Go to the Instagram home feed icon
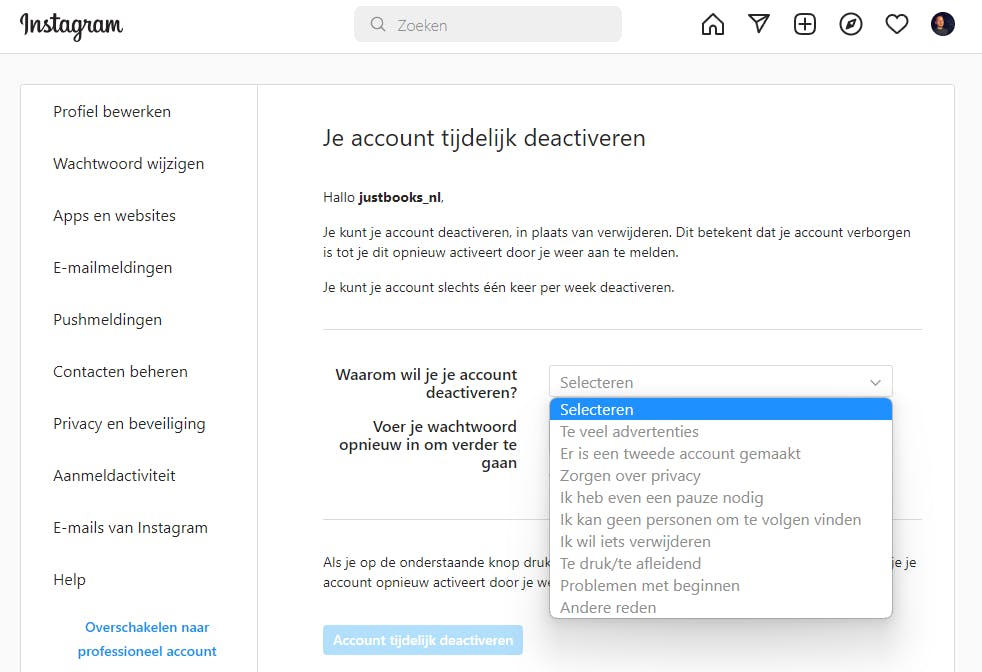 point(713,25)
